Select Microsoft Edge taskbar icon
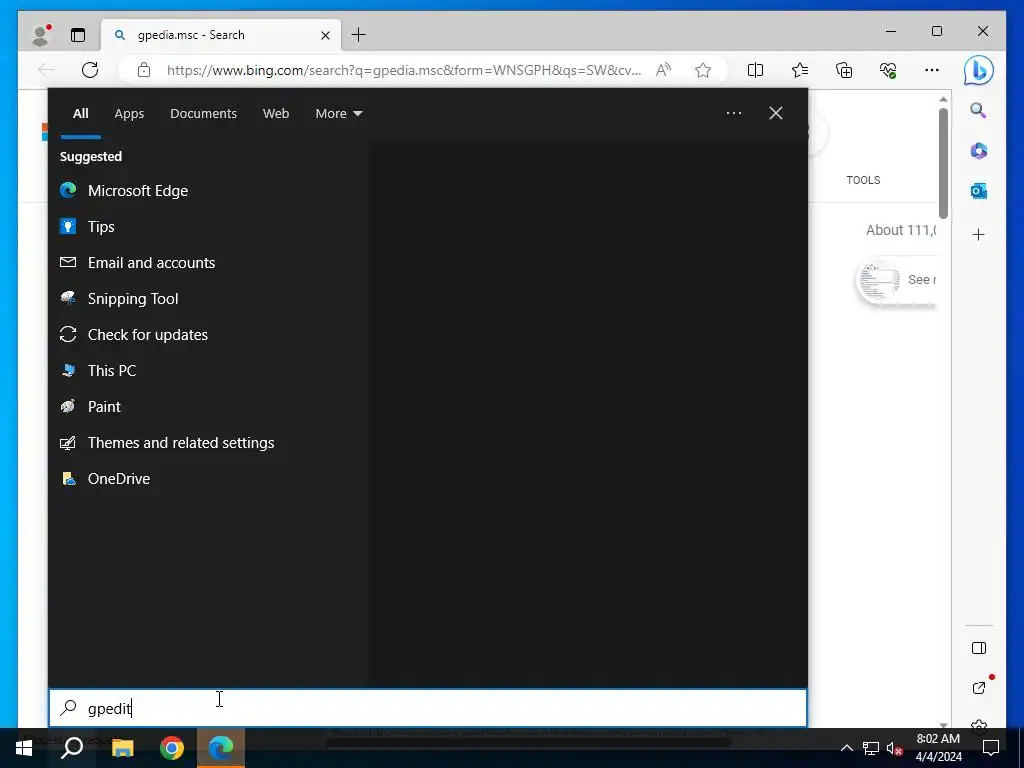The width and height of the screenshot is (1024, 768). 221,748
